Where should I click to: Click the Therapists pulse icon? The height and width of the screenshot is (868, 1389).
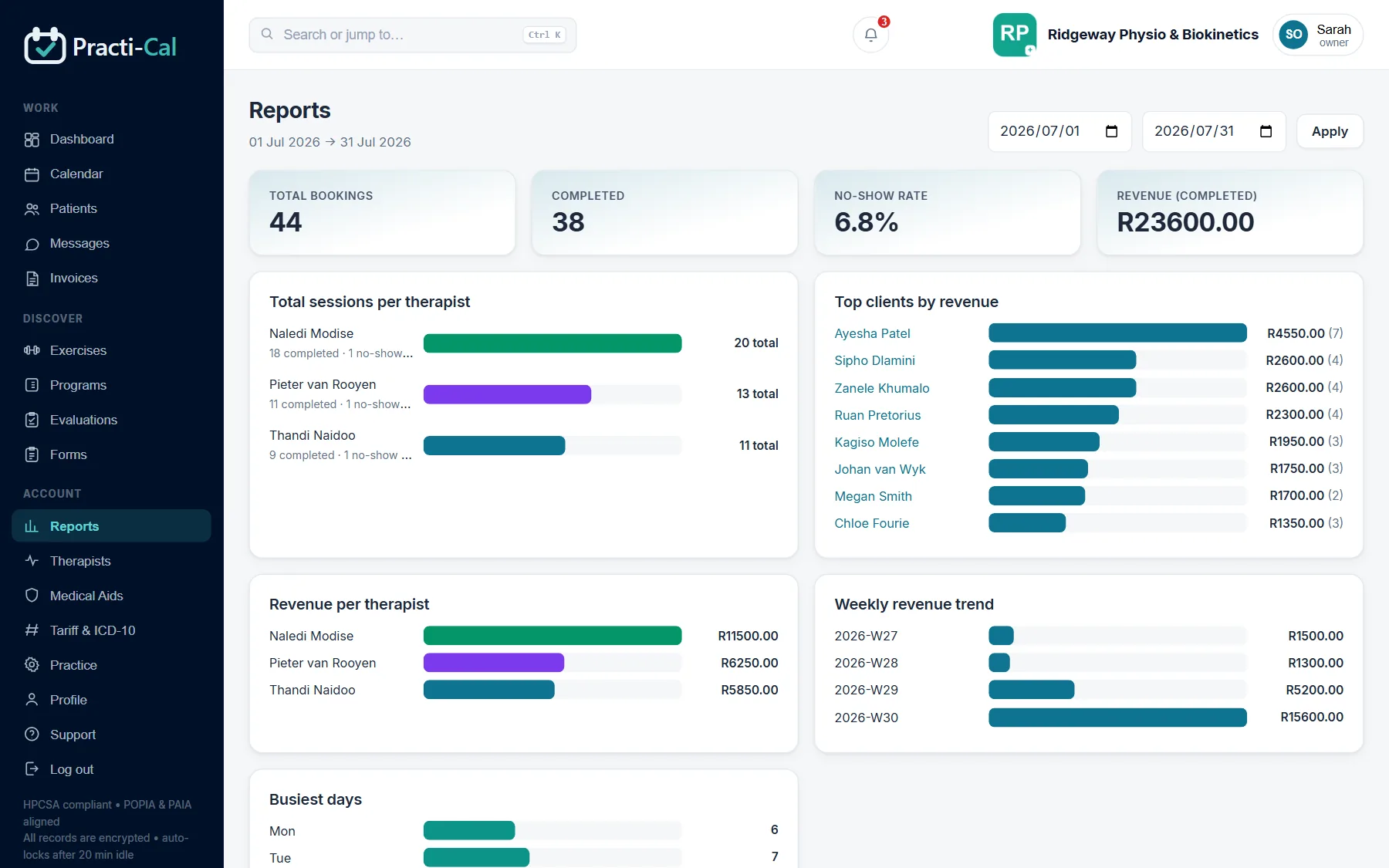coord(32,561)
